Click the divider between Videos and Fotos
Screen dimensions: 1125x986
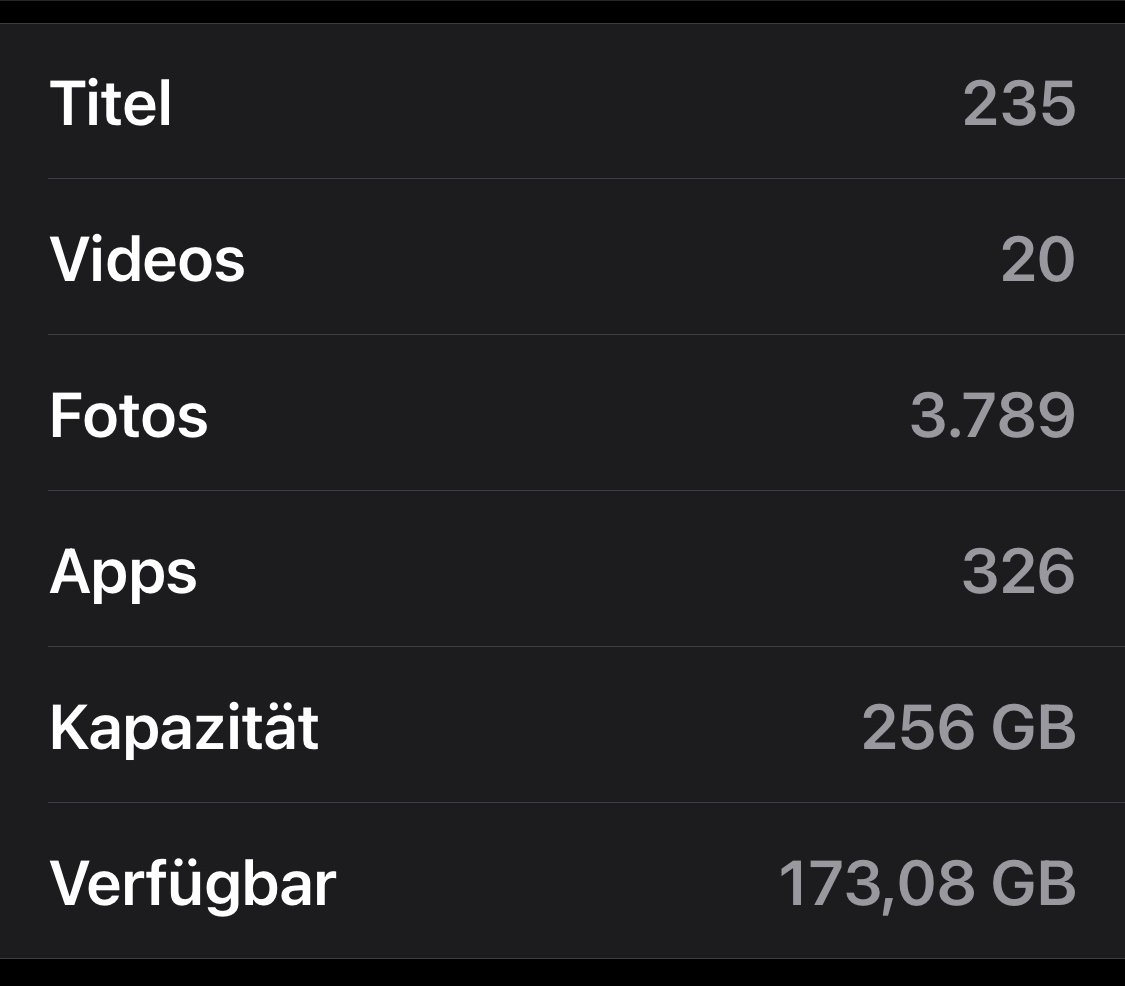(586, 335)
